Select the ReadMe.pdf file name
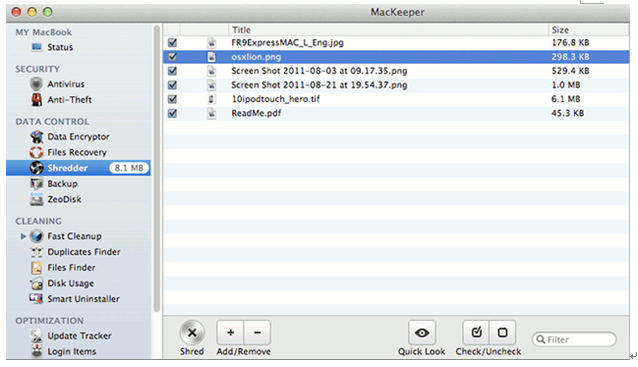 point(256,113)
